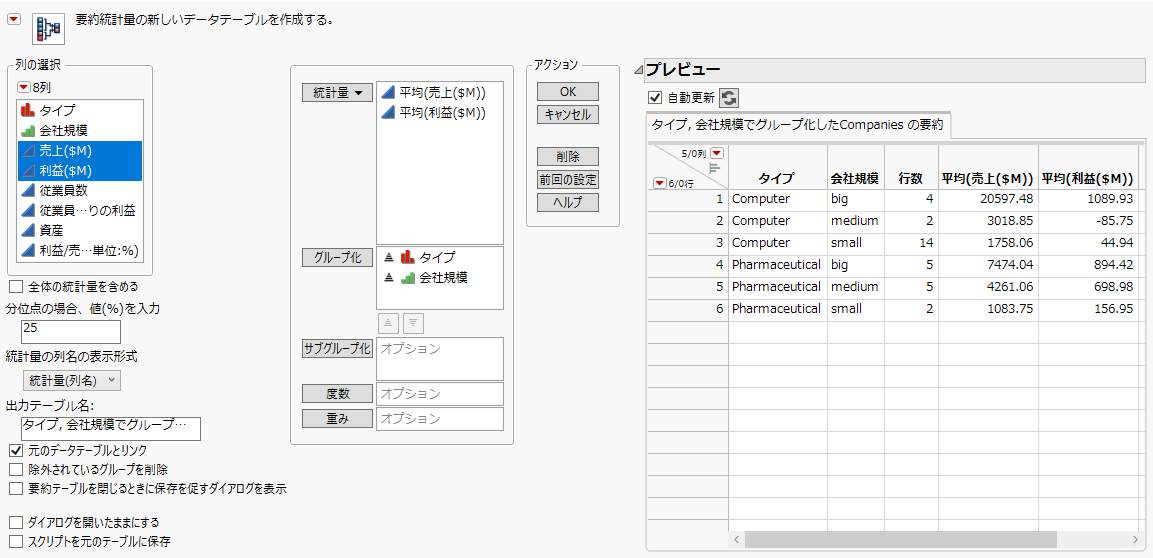The height and width of the screenshot is (558, 1153).
Task: Click the 前回の設定 button
Action: tap(568, 179)
